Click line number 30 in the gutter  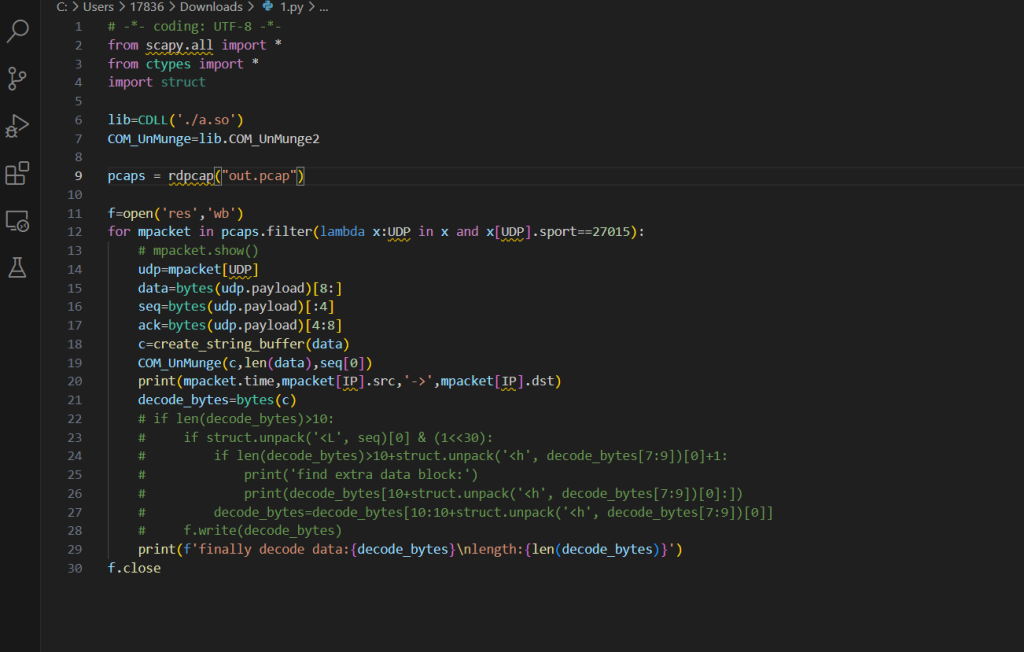click(76, 568)
